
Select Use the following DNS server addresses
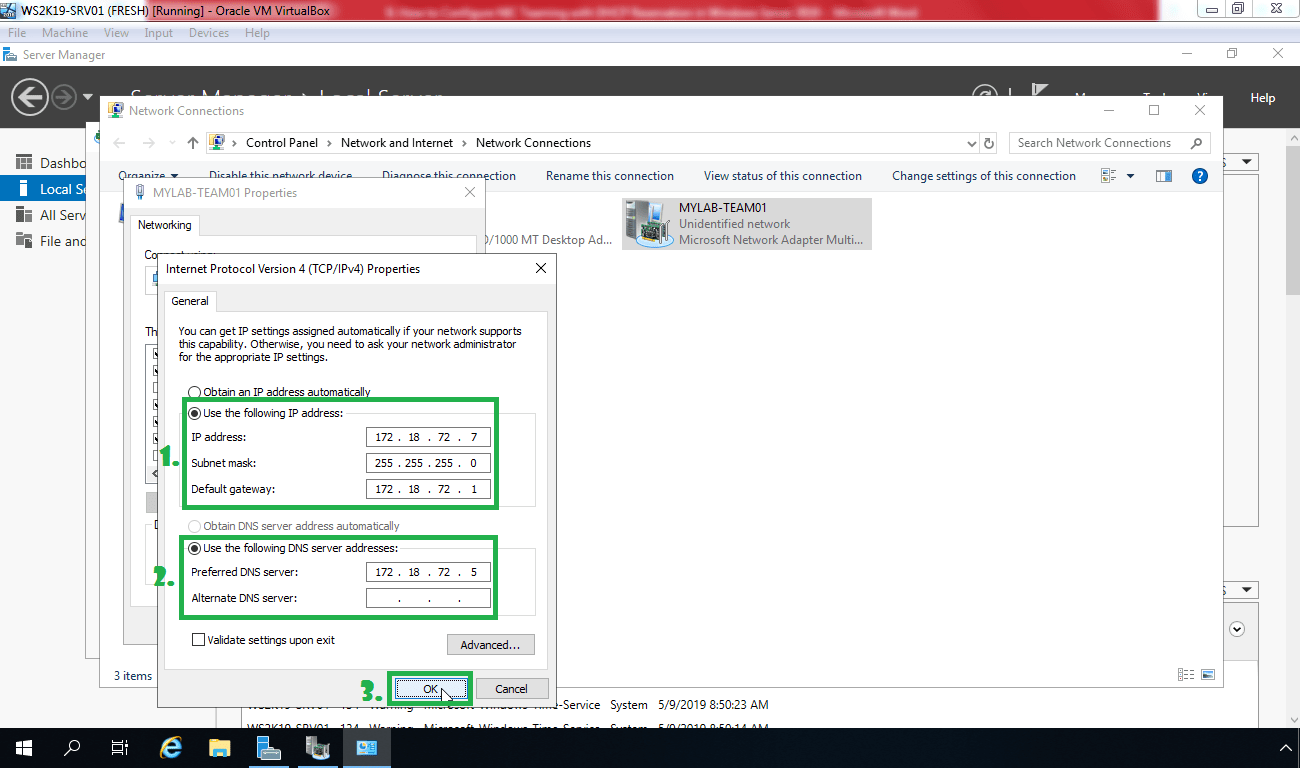point(195,548)
